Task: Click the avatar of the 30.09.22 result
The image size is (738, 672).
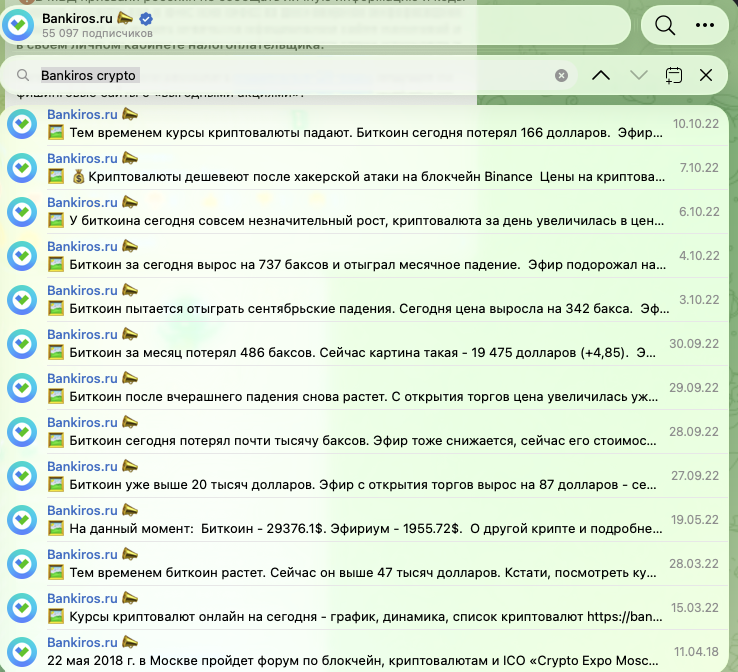Action: [22, 344]
